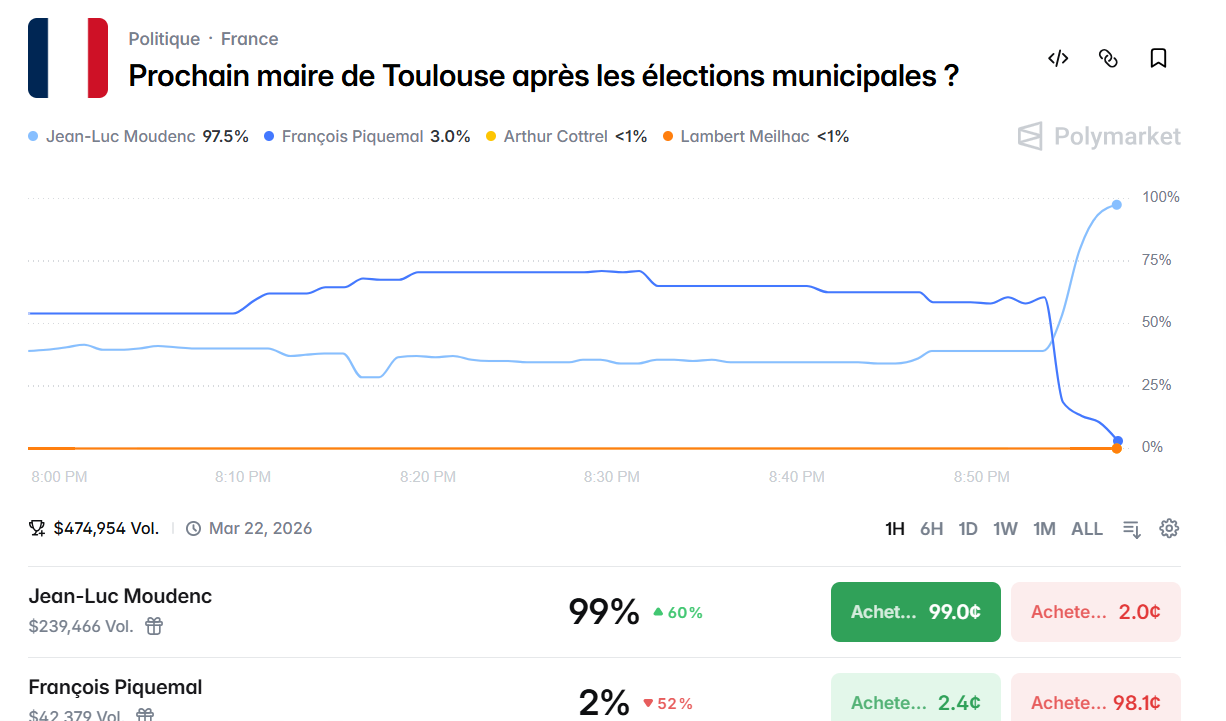Switch the chart to the ALL range

pos(1087,528)
